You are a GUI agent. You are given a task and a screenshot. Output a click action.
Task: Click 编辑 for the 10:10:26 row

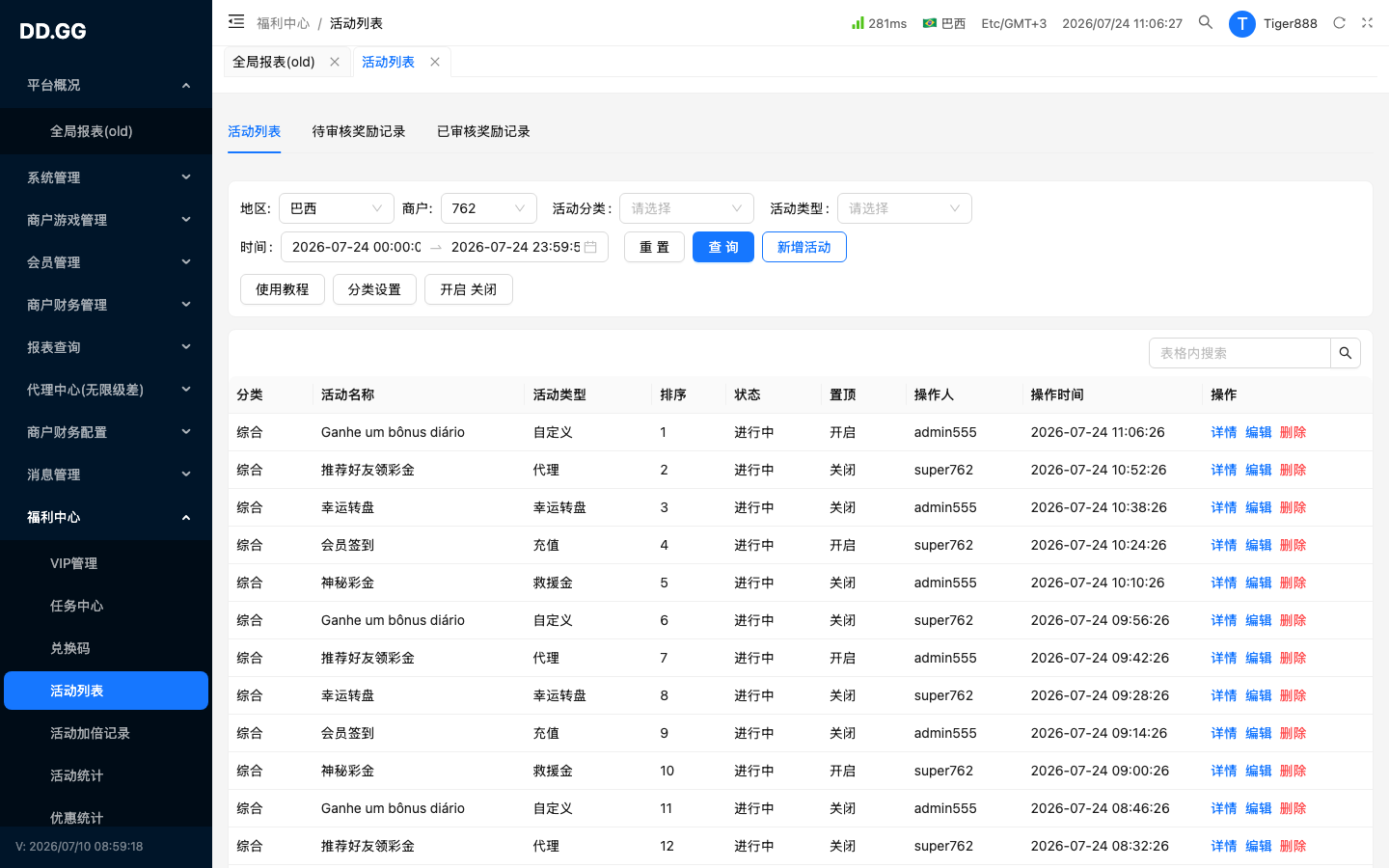(1259, 583)
